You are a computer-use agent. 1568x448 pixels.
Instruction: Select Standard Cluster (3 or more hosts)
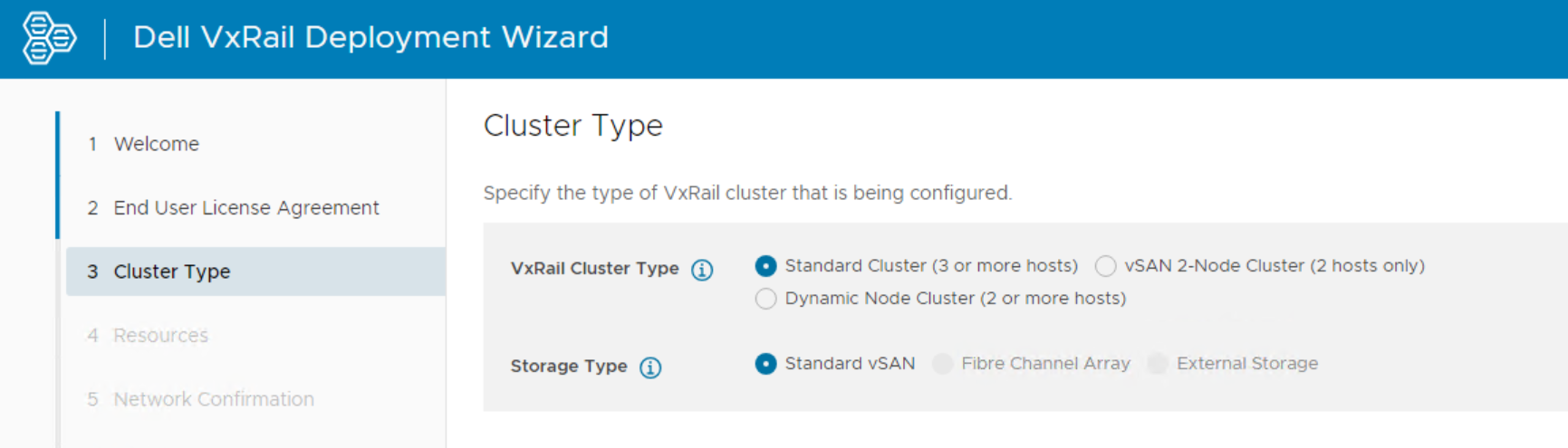click(766, 266)
